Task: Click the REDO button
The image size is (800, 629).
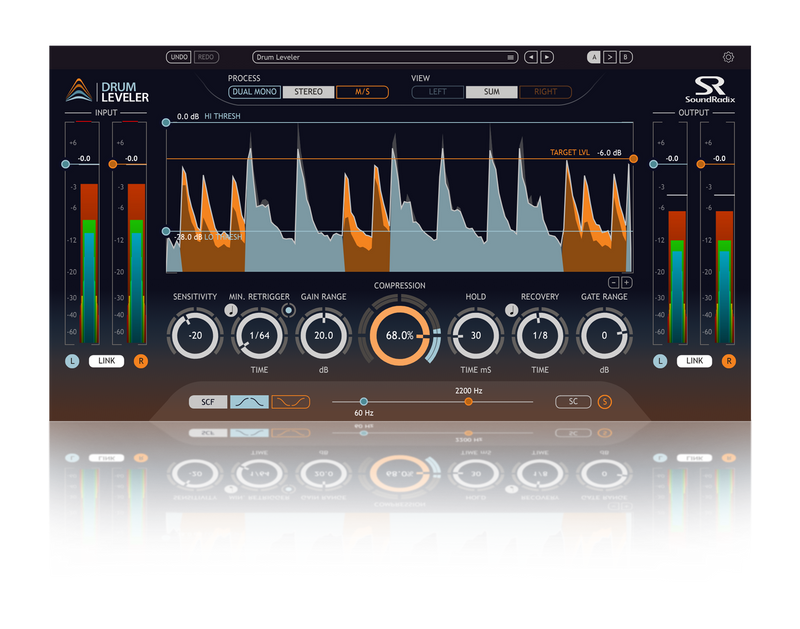Action: point(206,57)
